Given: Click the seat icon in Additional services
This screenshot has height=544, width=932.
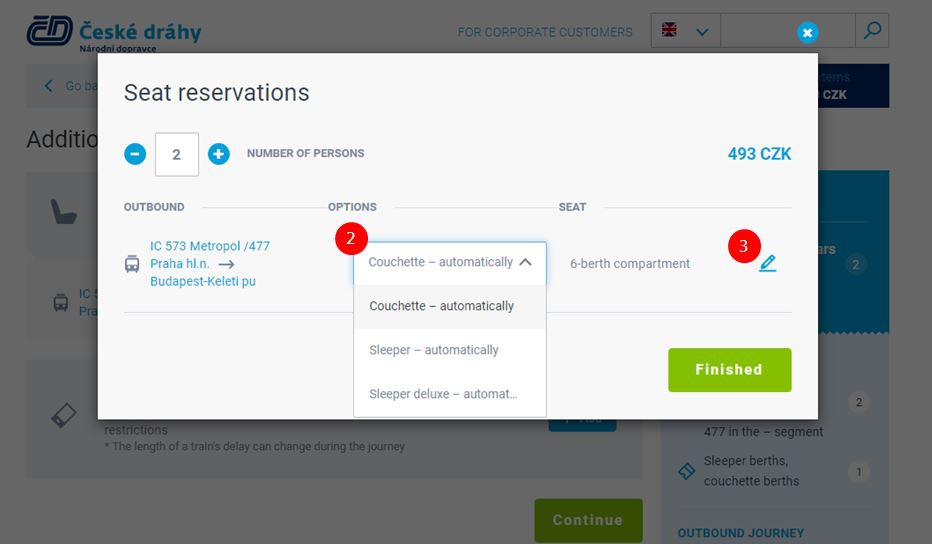Looking at the screenshot, I should pyautogui.click(x=64, y=212).
